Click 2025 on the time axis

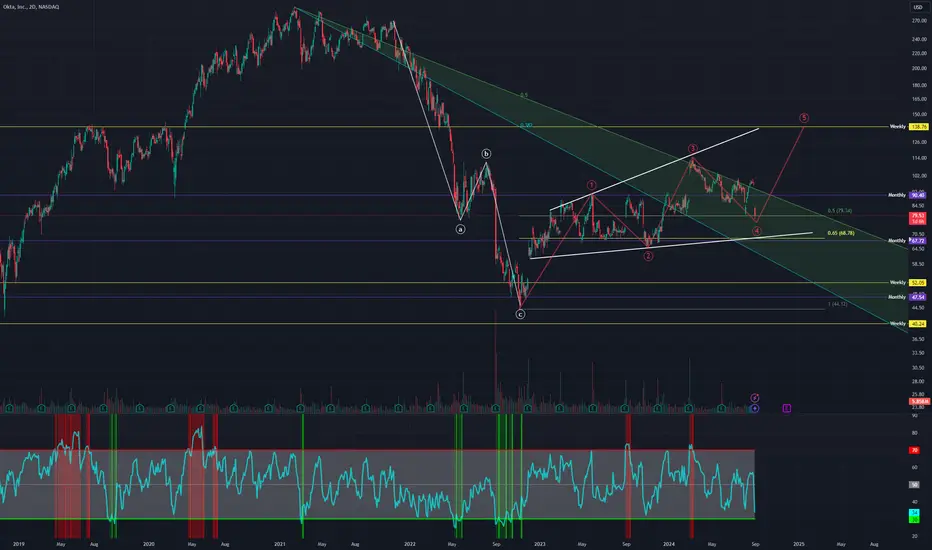click(799, 543)
